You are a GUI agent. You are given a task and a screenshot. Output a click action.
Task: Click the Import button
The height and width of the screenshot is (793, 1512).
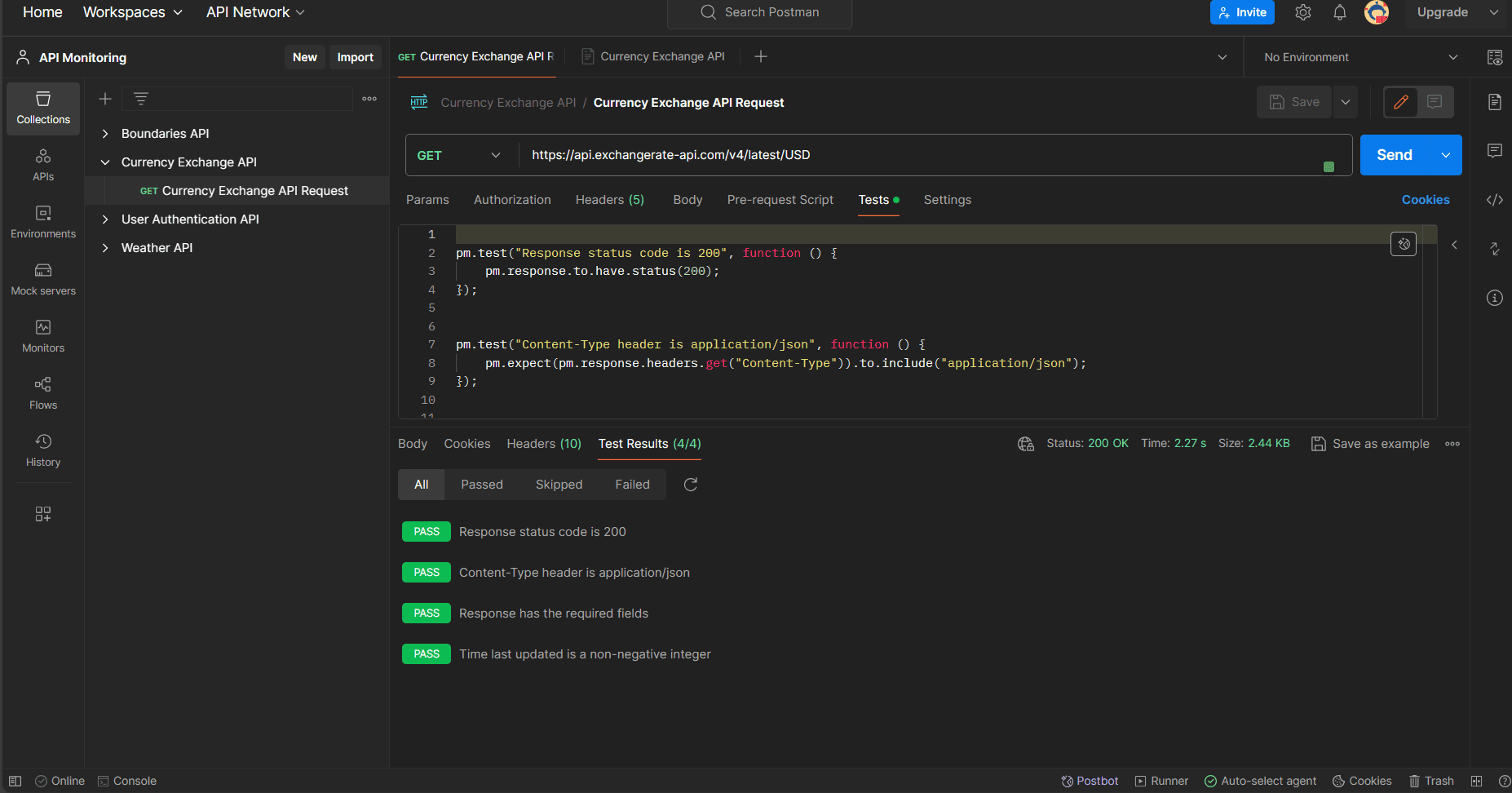pyautogui.click(x=356, y=57)
